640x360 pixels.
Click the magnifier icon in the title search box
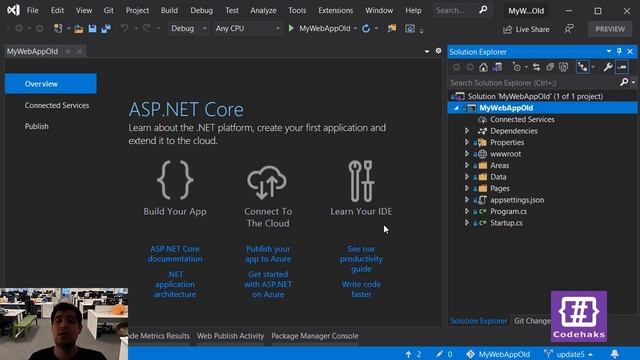point(483,10)
